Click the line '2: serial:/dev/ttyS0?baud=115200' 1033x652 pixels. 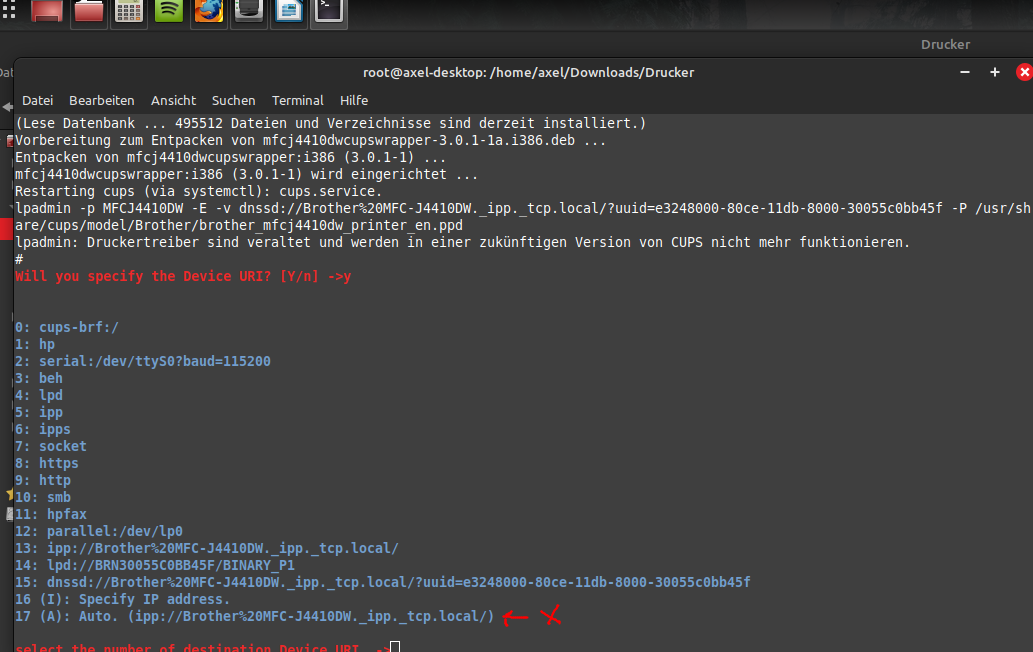point(143,362)
